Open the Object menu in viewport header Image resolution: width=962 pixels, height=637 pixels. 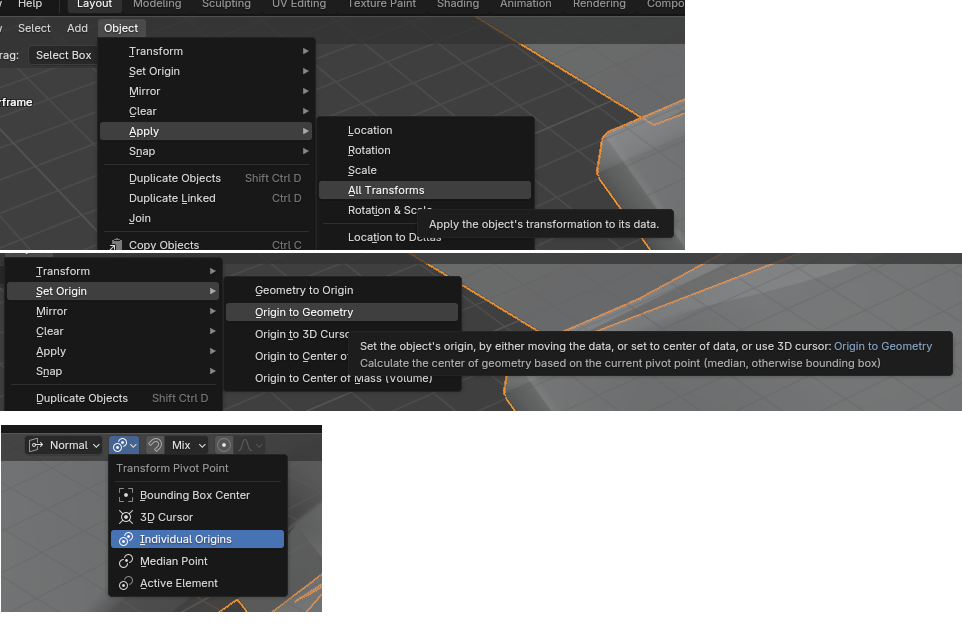pos(121,28)
